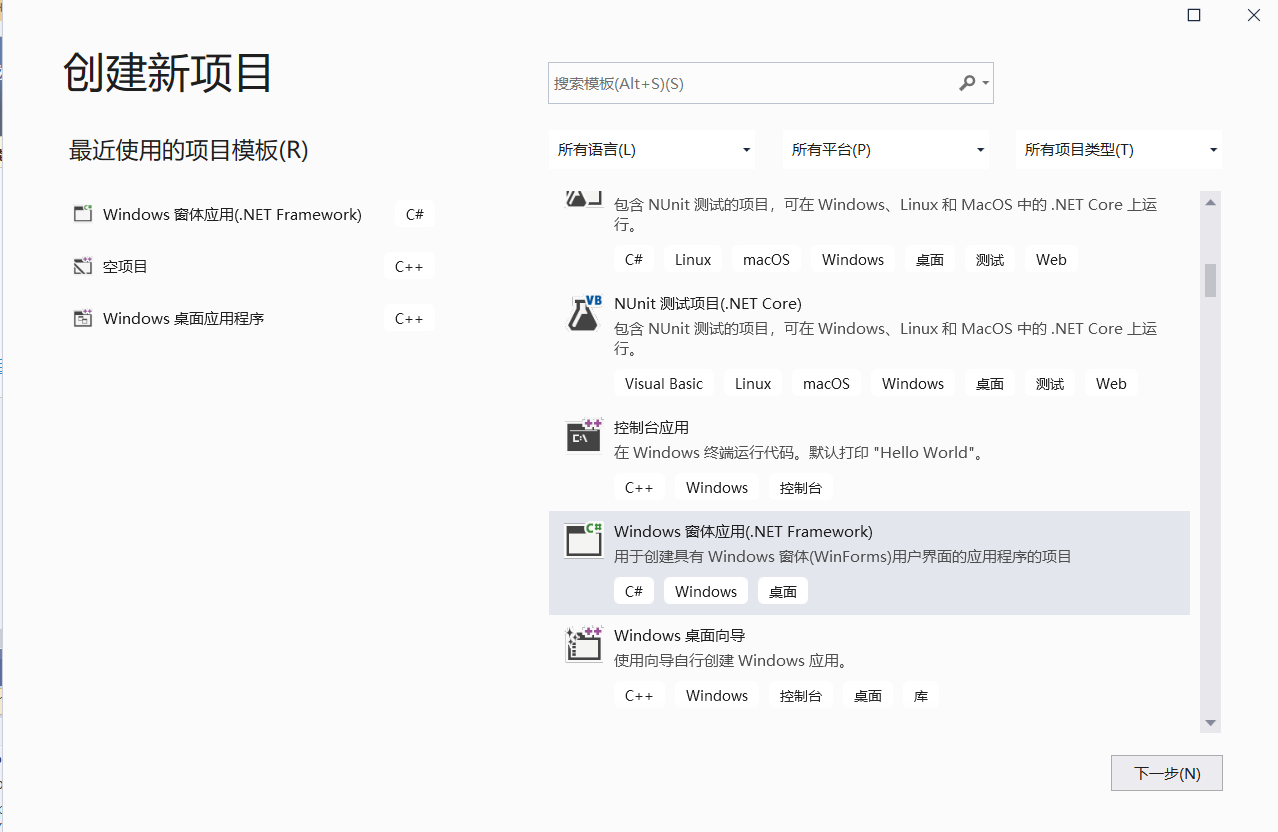Select recent template Windows 桌面应用程序
This screenshot has width=1278, height=832.
point(183,318)
